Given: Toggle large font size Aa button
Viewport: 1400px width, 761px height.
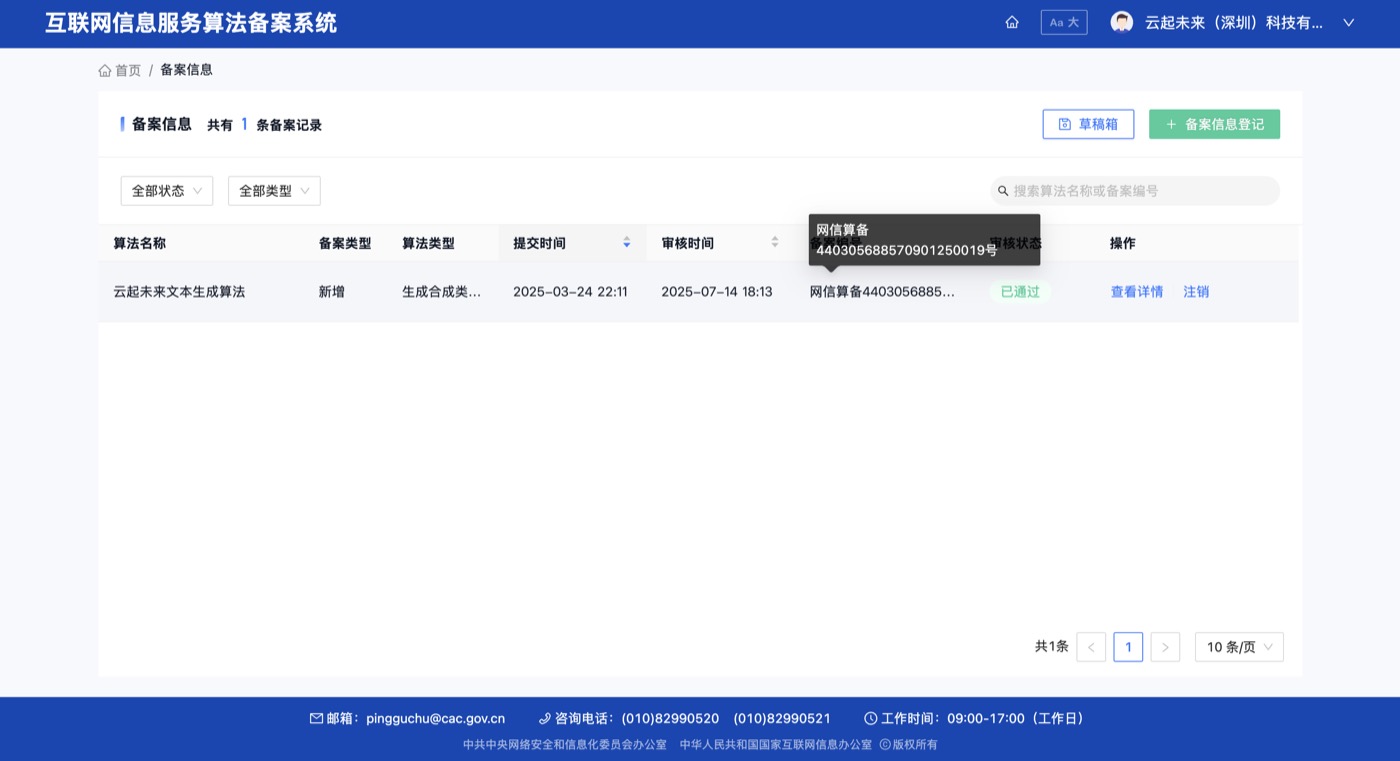Looking at the screenshot, I should coord(1064,22).
